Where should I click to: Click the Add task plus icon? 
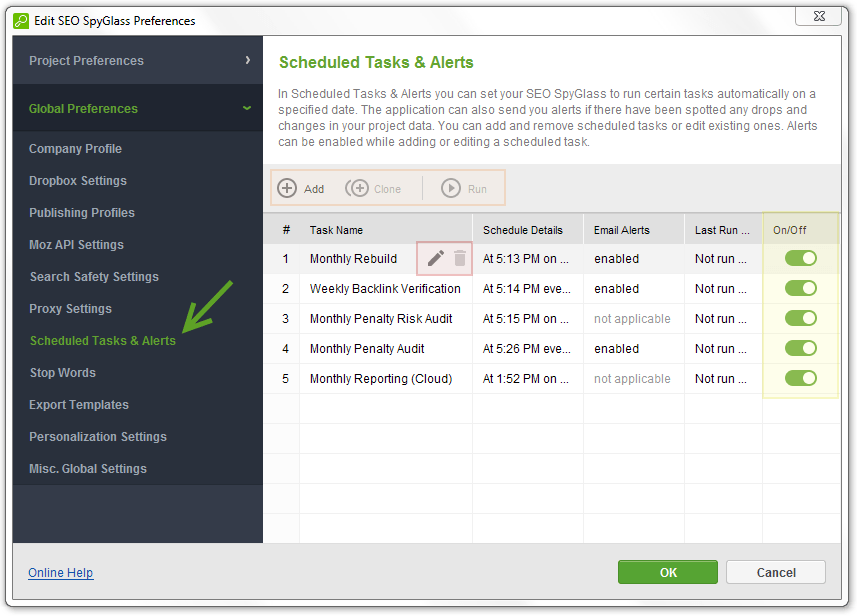coord(287,188)
